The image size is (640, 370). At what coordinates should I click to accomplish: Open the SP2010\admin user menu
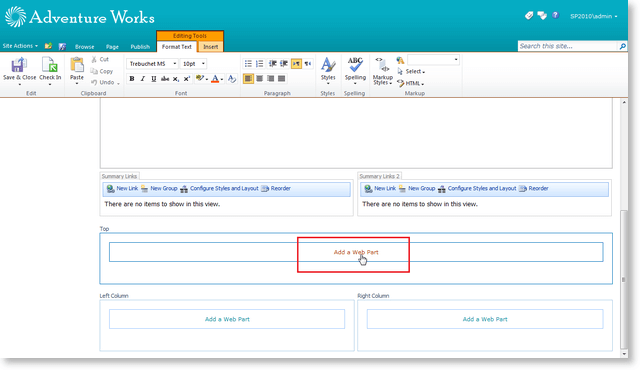(594, 16)
